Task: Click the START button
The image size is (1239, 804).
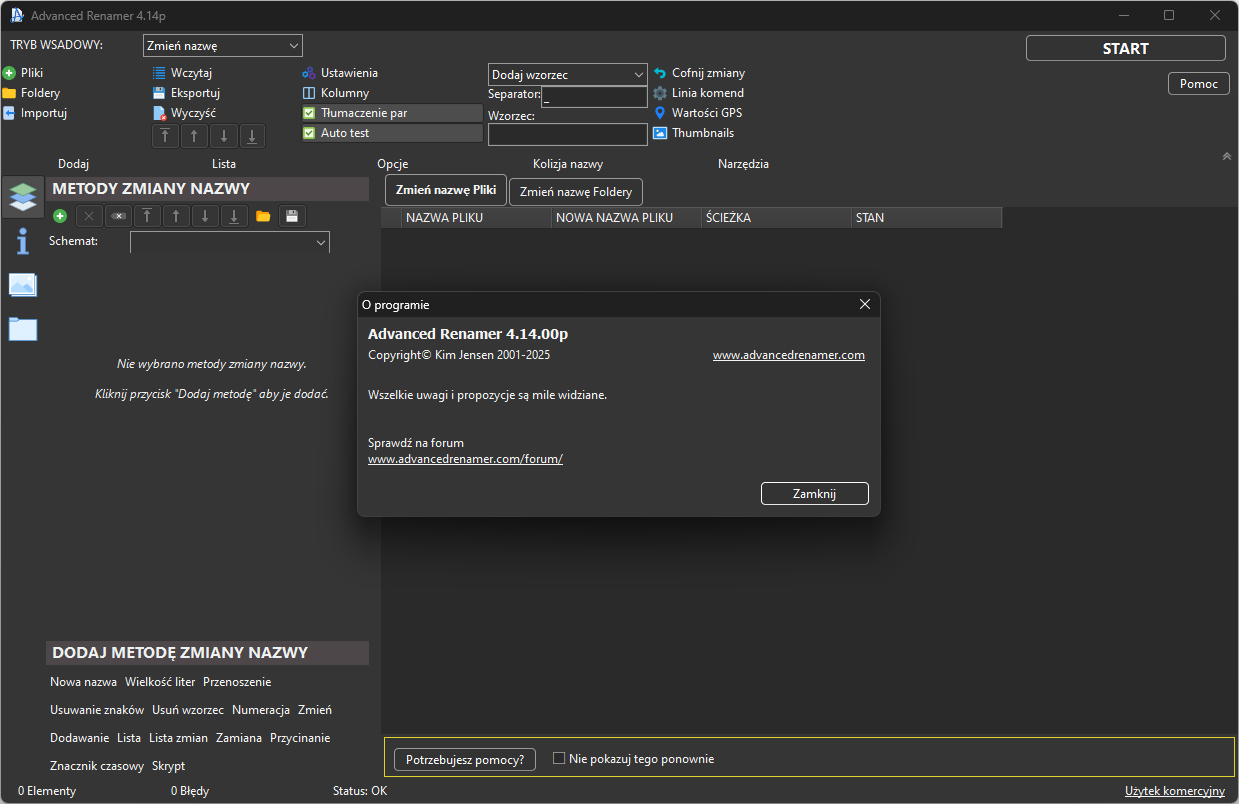Action: 1126,48
